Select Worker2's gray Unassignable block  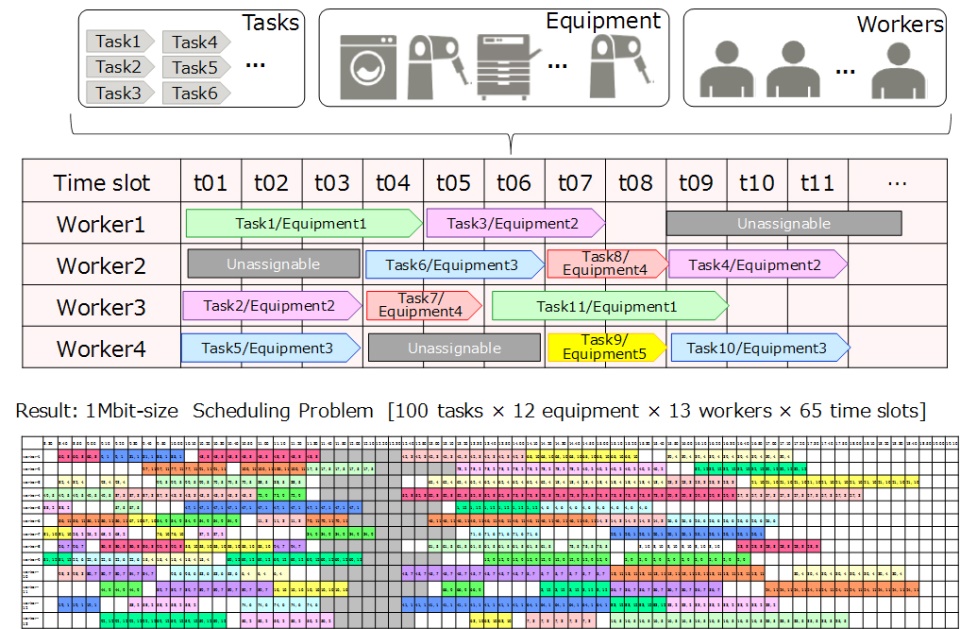[273, 264]
